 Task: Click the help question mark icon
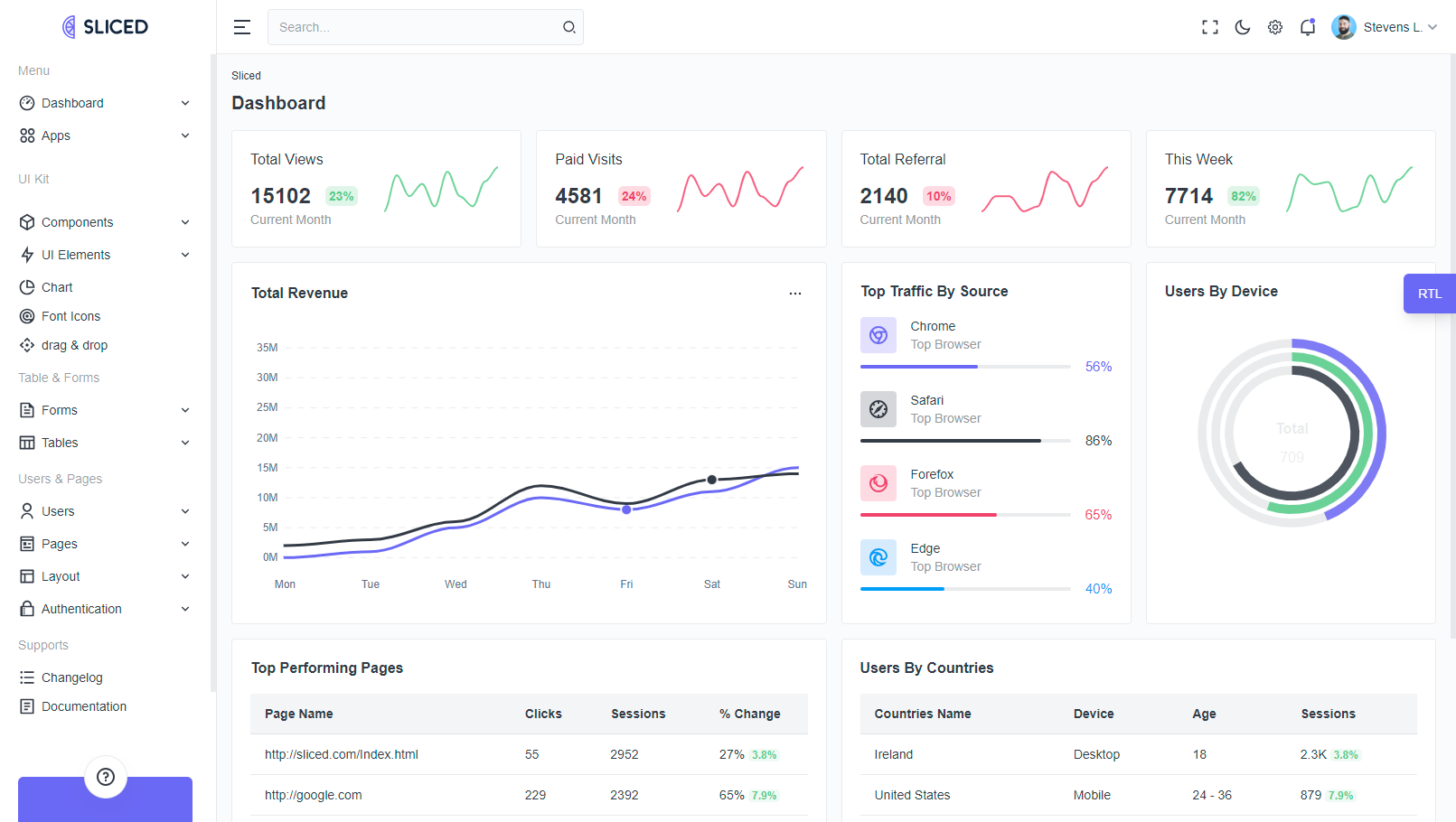click(106, 777)
